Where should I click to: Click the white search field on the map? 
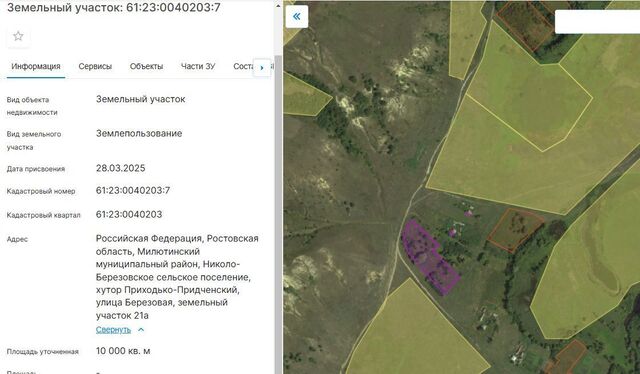[597, 22]
